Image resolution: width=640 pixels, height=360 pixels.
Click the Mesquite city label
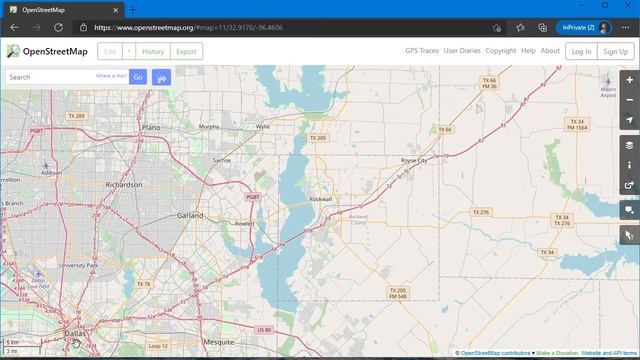219,342
